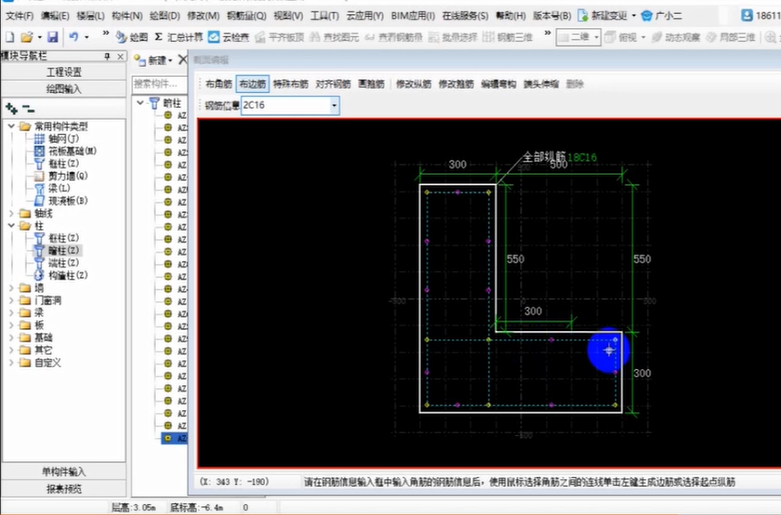Expand the 自定义 folder

click(11, 363)
